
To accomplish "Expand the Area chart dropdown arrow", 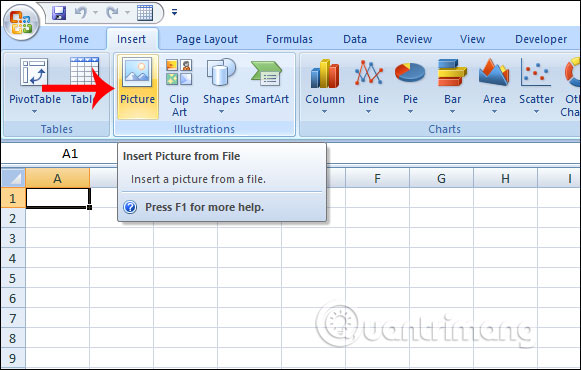I will click(x=494, y=111).
